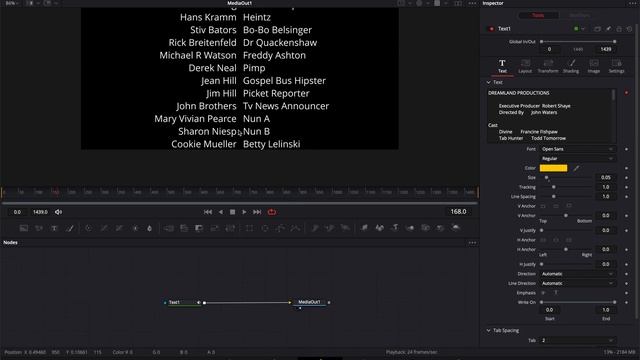Image resolution: width=640 pixels, height=360 pixels.
Task: Add a Hue Curves node from toolbar
Action: (119, 228)
